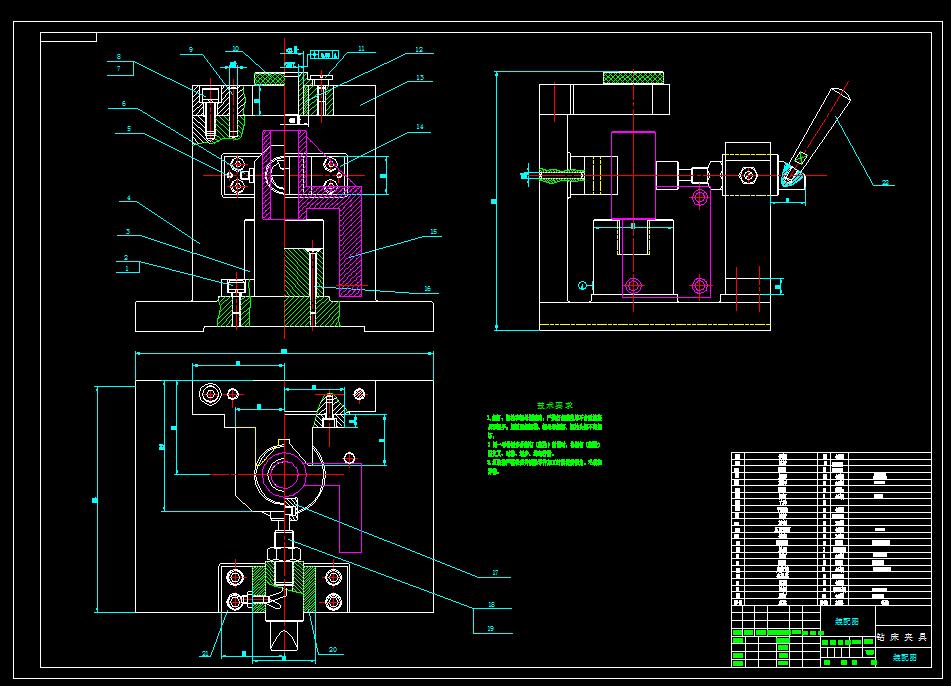Select part callout number 12
The width and height of the screenshot is (951, 686).
[x=419, y=50]
